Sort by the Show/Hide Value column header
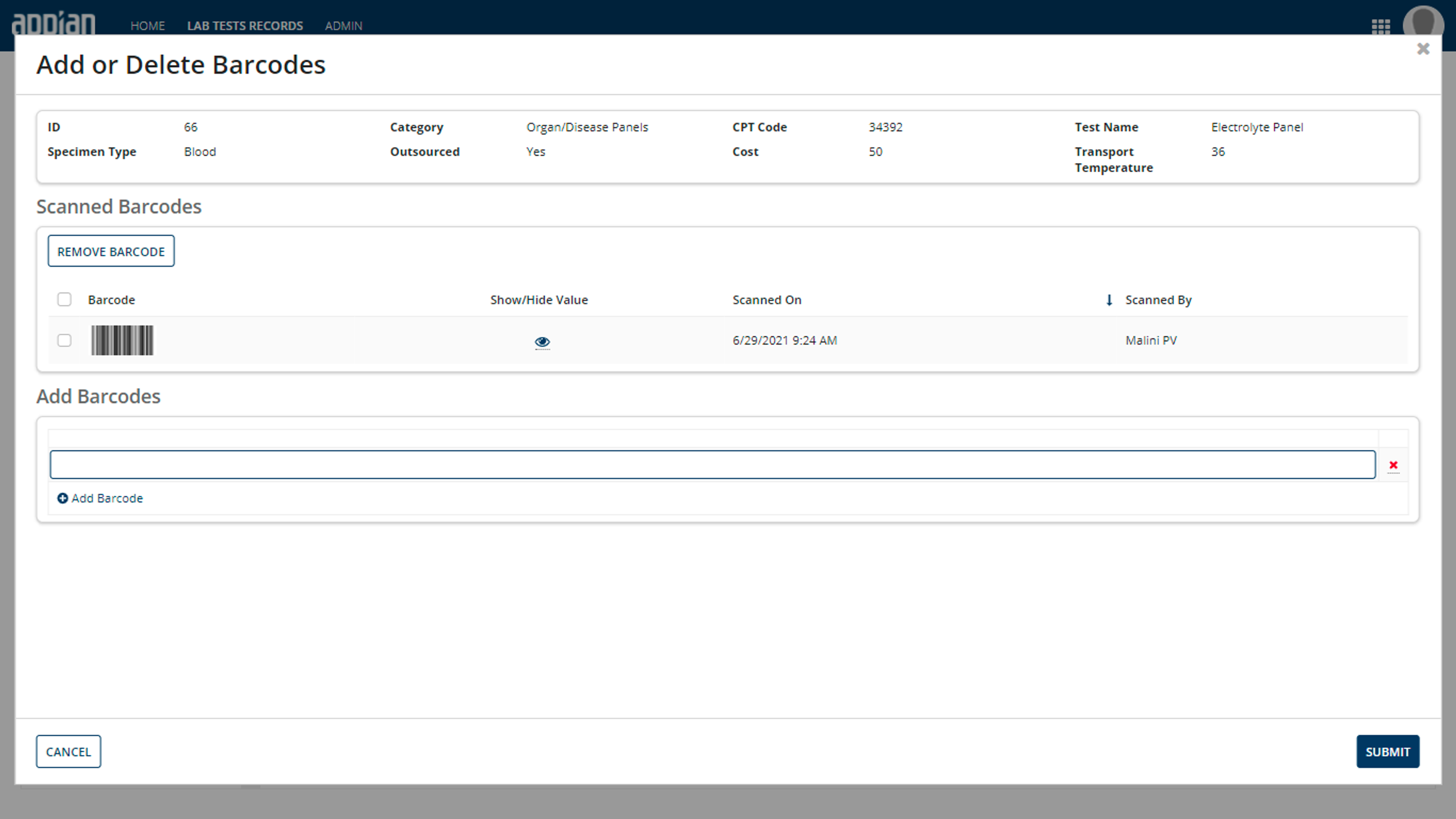 pyautogui.click(x=539, y=300)
